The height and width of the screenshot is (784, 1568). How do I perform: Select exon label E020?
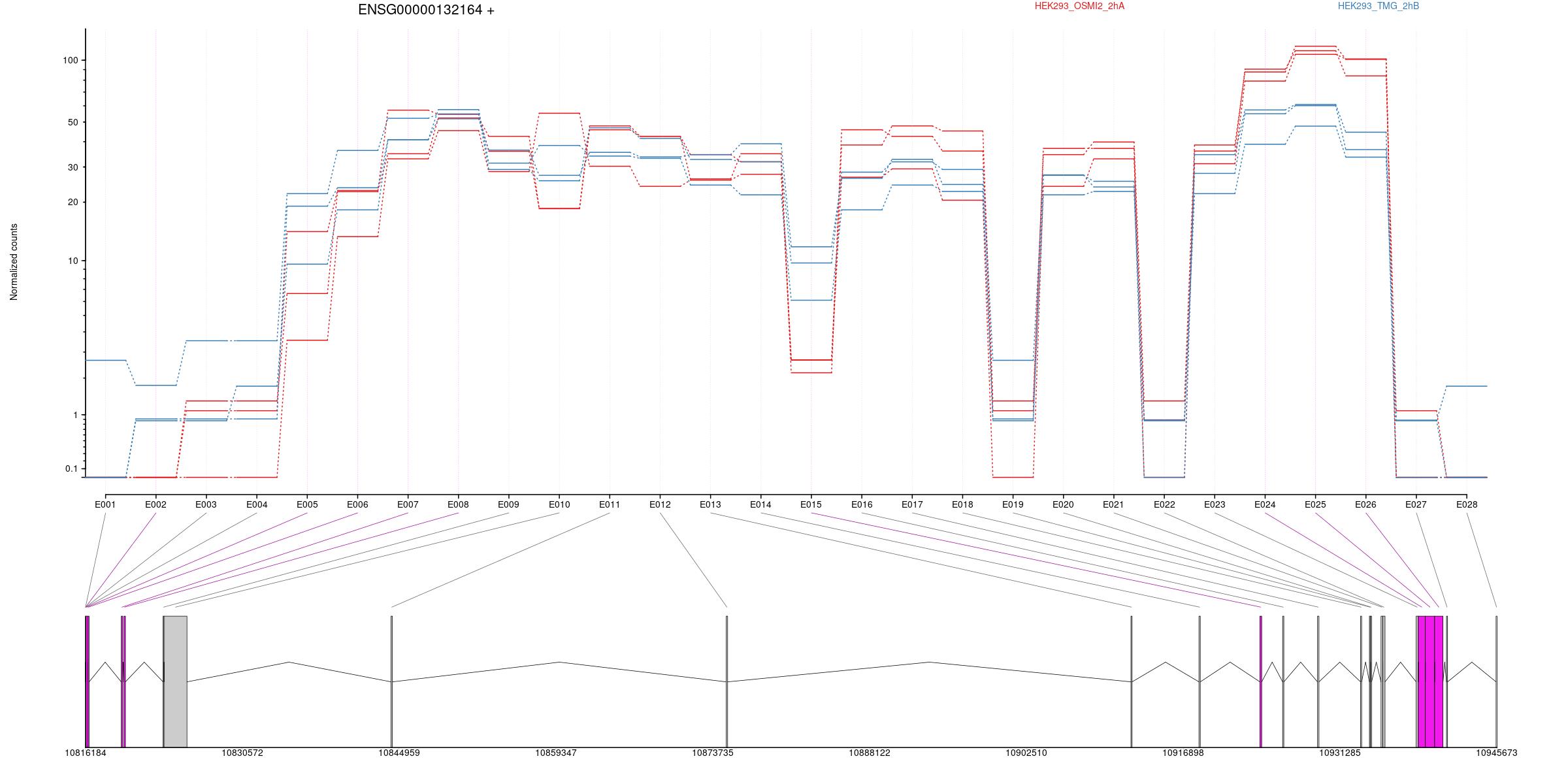pyautogui.click(x=1063, y=504)
